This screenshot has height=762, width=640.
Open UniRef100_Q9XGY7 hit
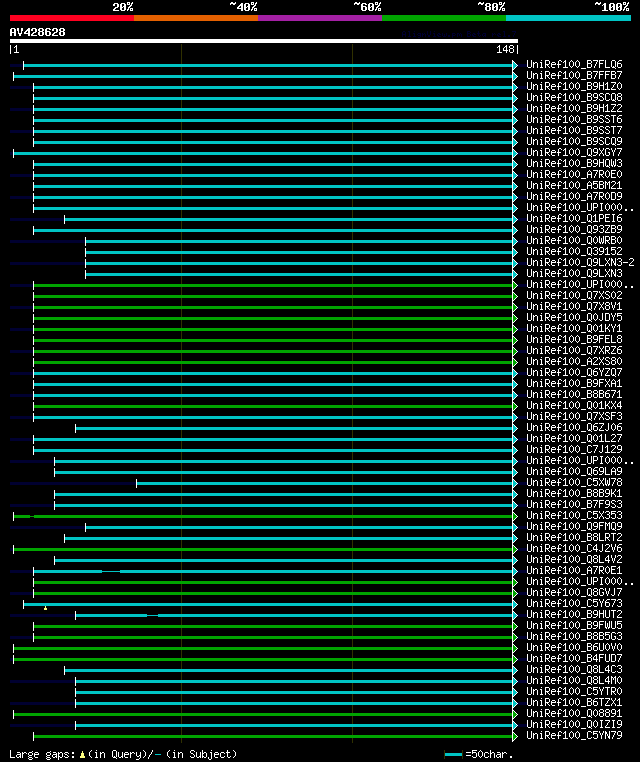pos(574,153)
